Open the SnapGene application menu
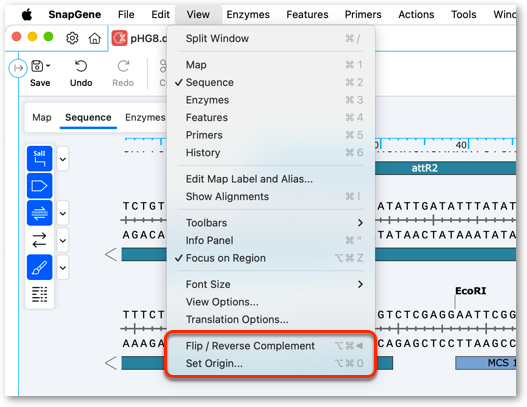The height and width of the screenshot is (407, 527). click(x=75, y=14)
